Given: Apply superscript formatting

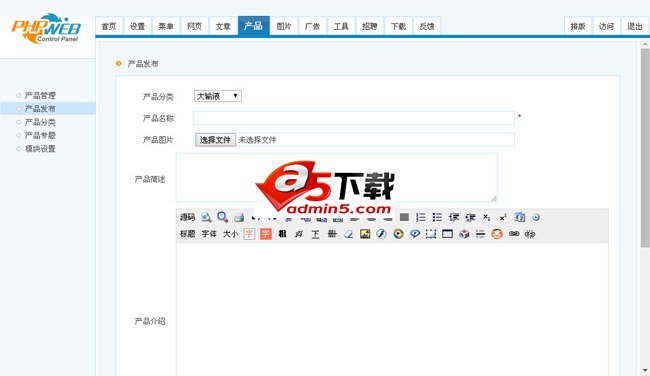Looking at the screenshot, I should click(x=503, y=217).
